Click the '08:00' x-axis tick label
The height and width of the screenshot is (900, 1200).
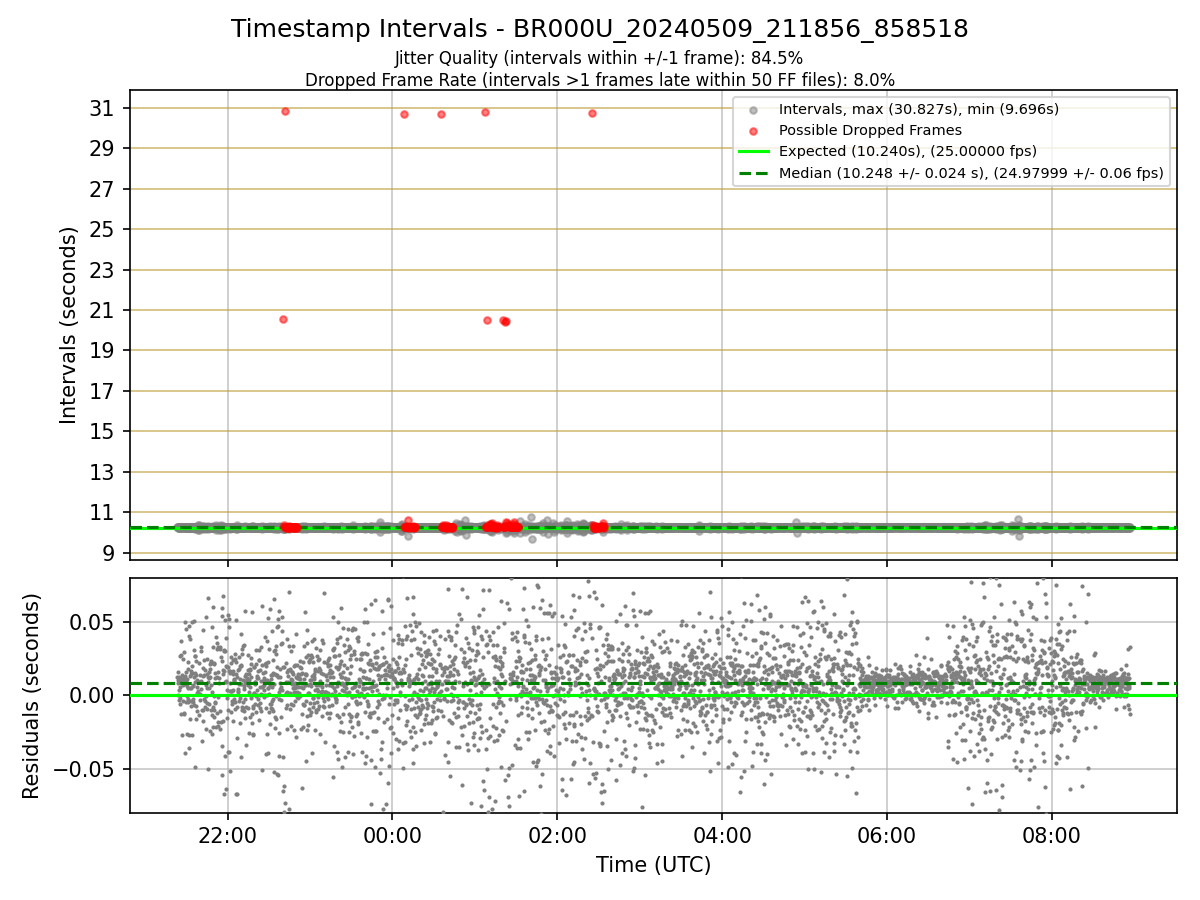pyautogui.click(x=1051, y=835)
